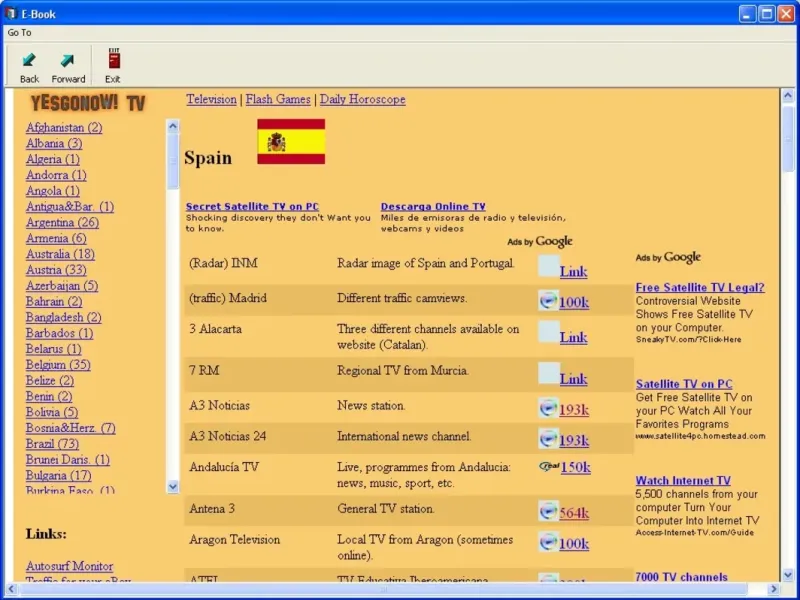
Task: Select Albania (3) in country list
Action: [54, 143]
